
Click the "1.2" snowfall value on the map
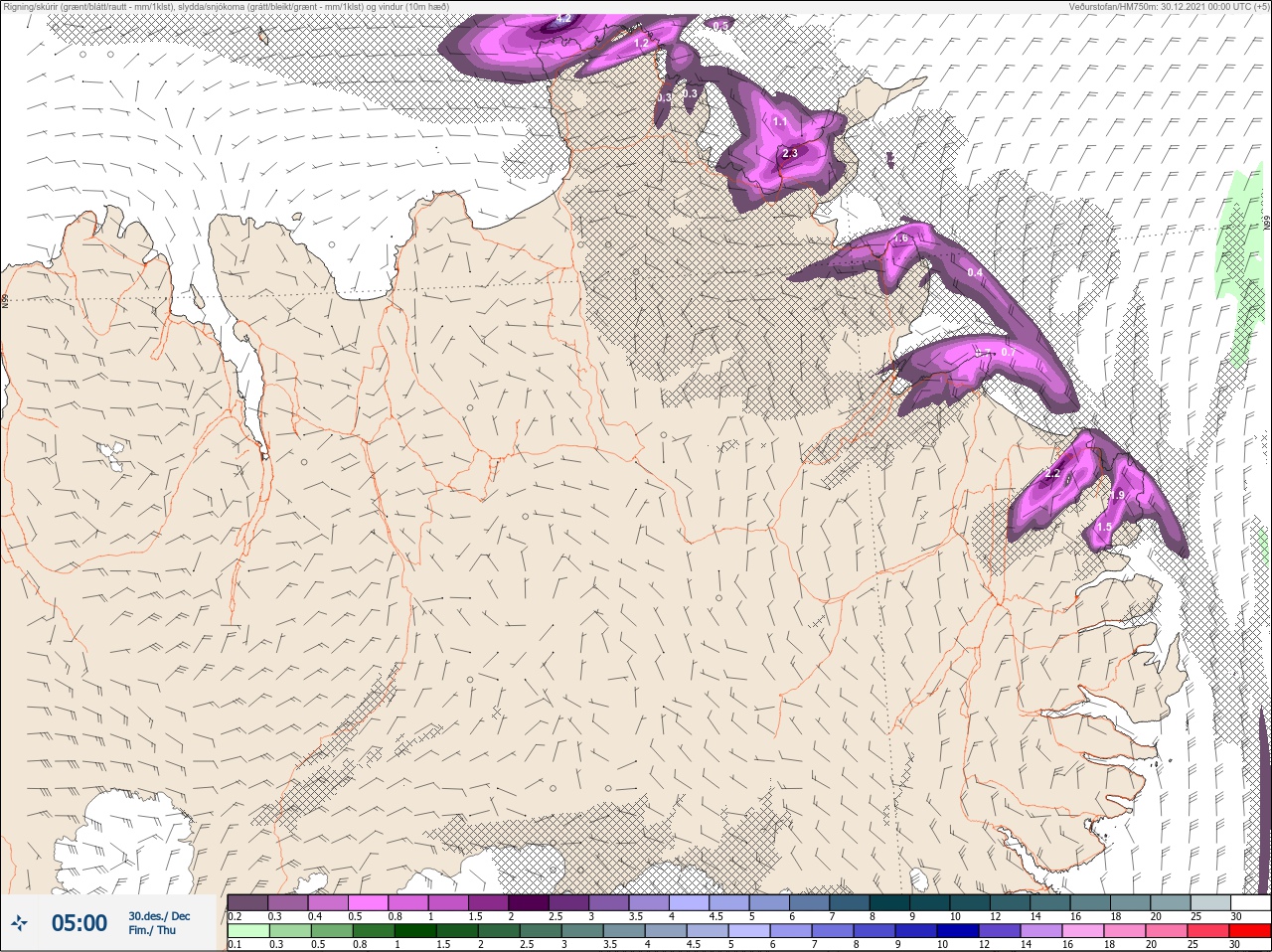[x=641, y=43]
